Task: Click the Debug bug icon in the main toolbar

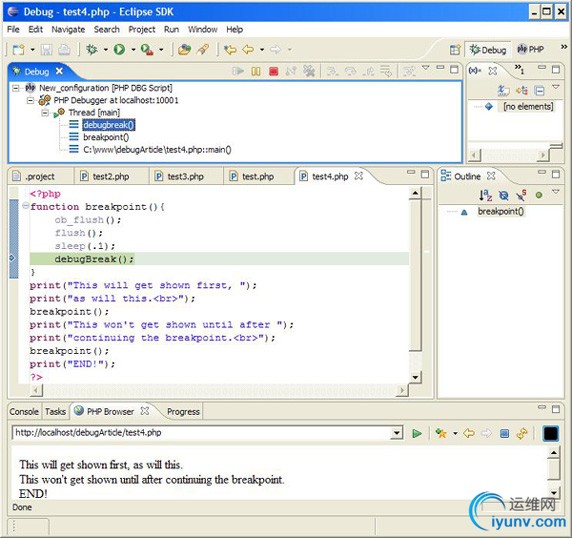Action: point(92,49)
